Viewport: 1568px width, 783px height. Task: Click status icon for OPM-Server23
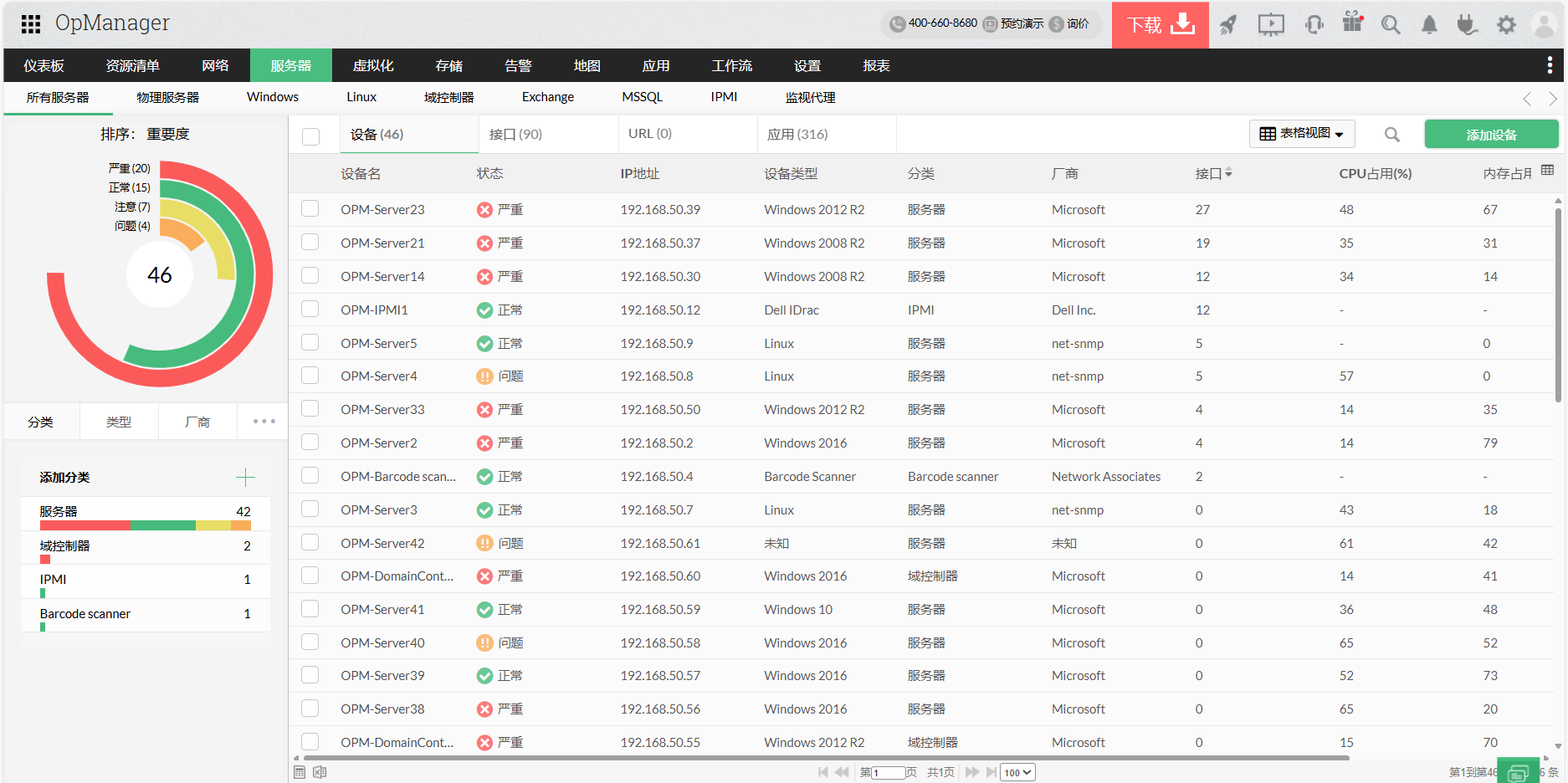484,210
